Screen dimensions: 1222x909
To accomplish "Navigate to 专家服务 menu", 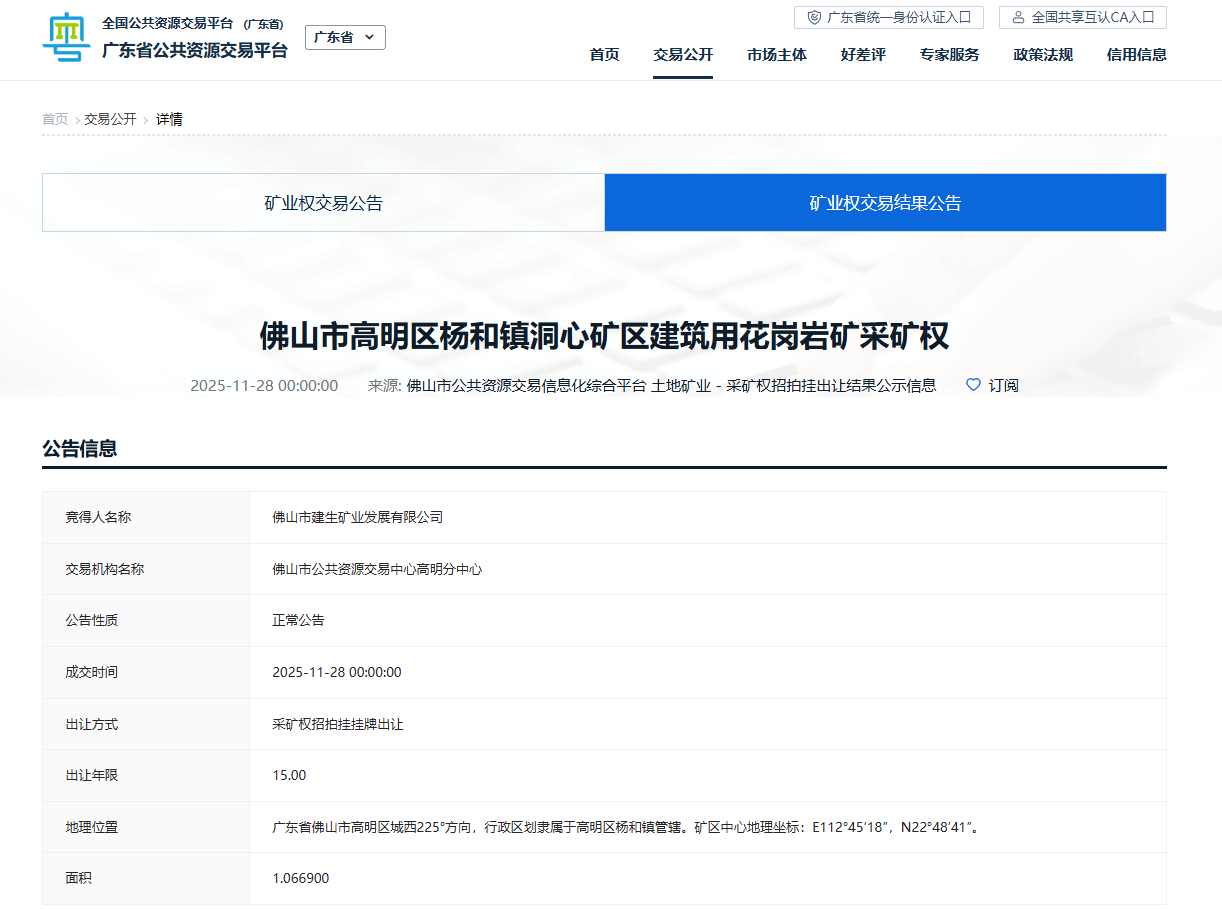I will 949,55.
